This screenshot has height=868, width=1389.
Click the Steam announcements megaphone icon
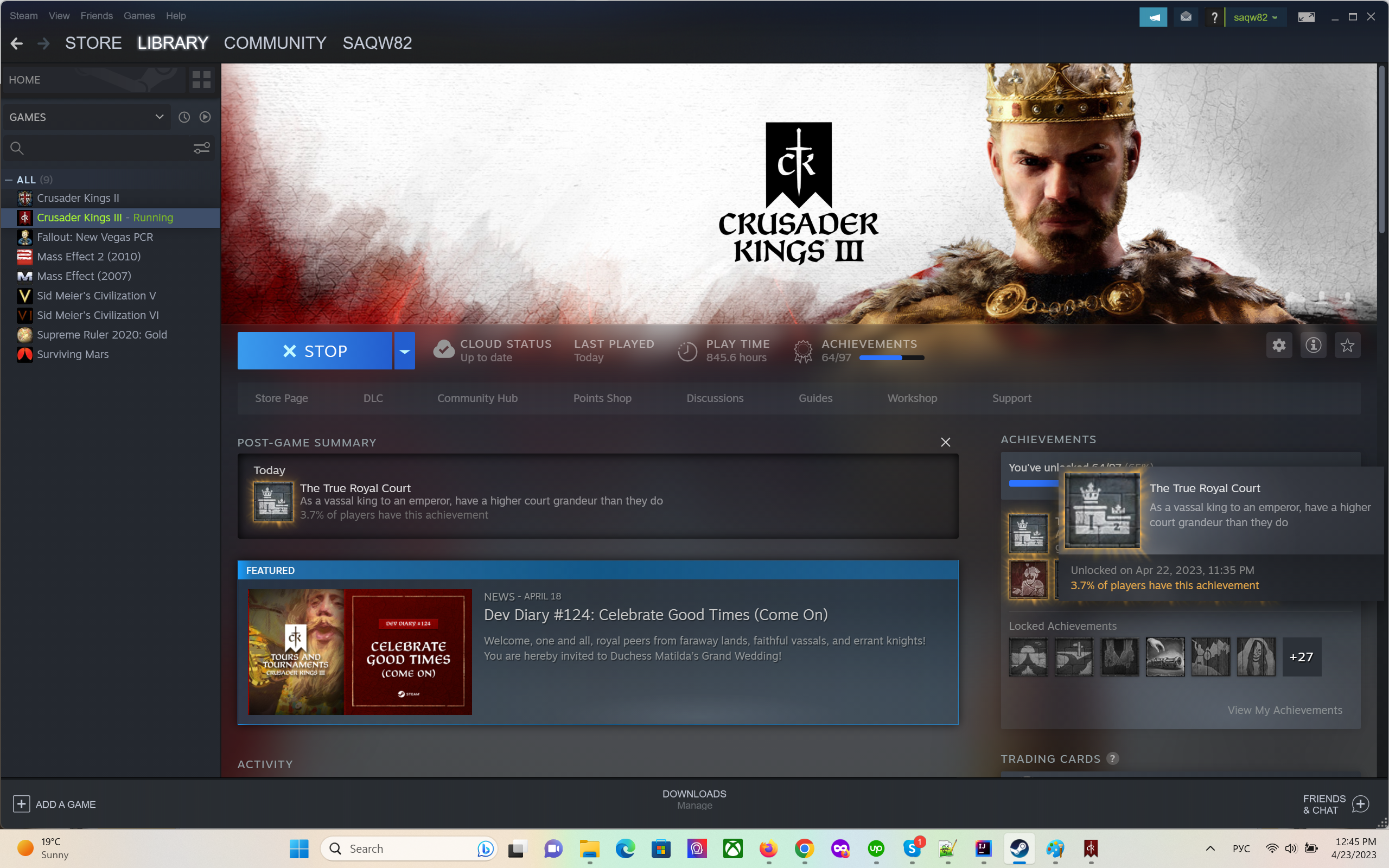coord(1152,17)
